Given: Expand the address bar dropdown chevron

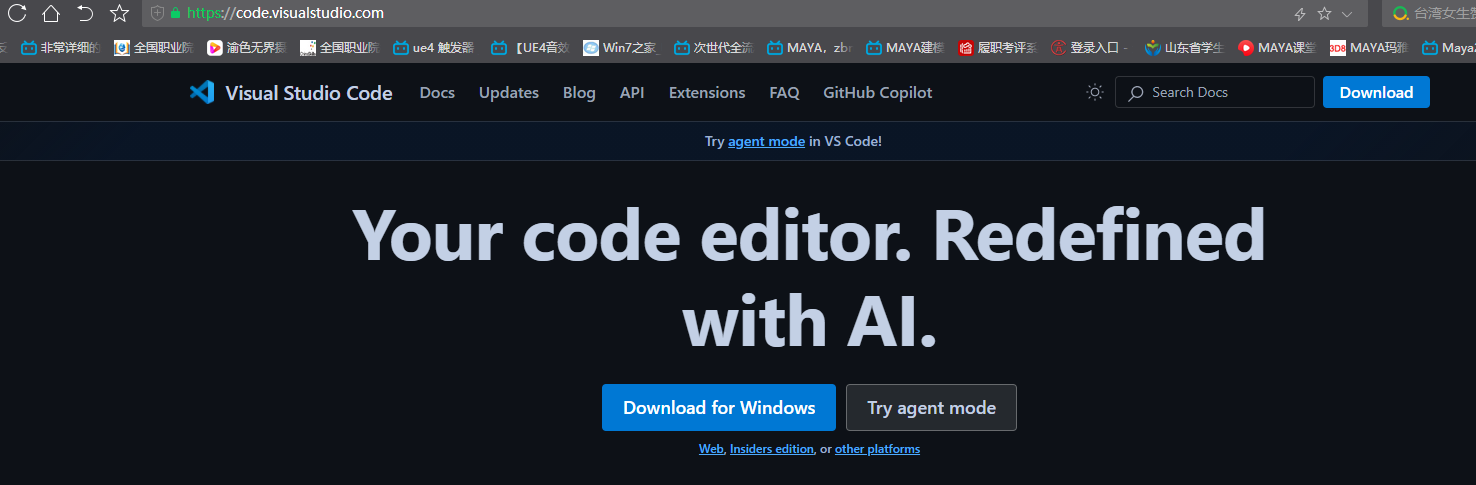Looking at the screenshot, I should coord(1347,14).
